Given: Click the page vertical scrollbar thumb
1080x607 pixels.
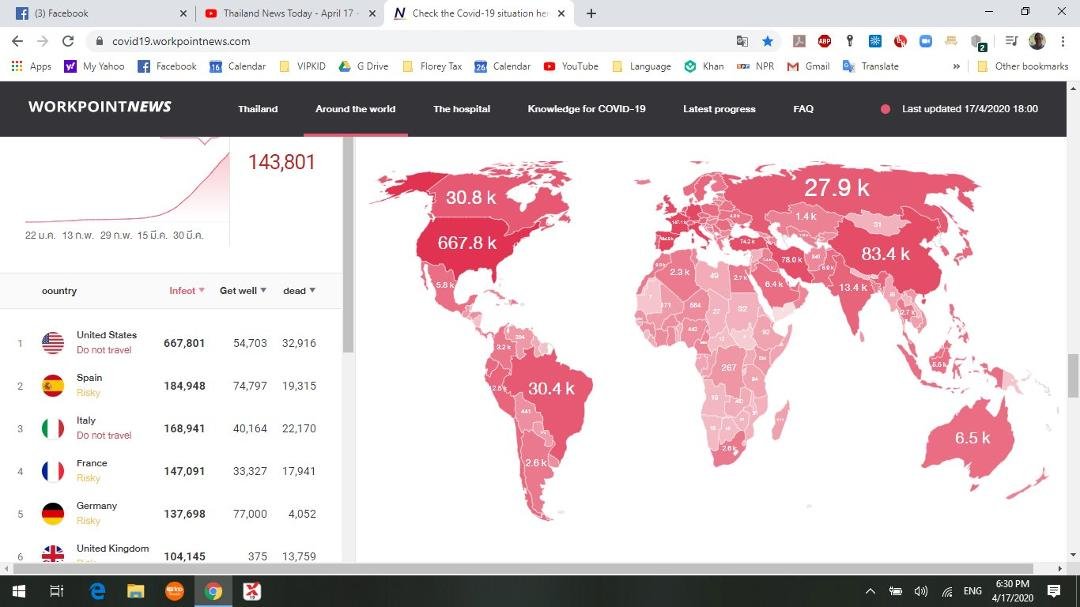Looking at the screenshot, I should click(1073, 375).
